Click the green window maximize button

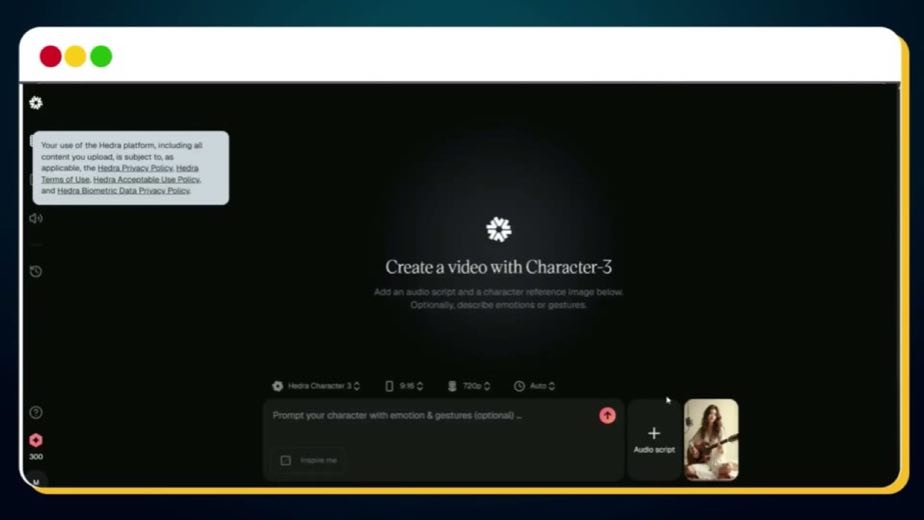(101, 57)
